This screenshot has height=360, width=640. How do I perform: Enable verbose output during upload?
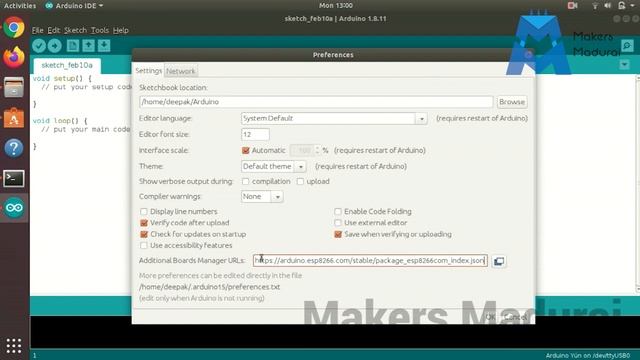click(300, 181)
